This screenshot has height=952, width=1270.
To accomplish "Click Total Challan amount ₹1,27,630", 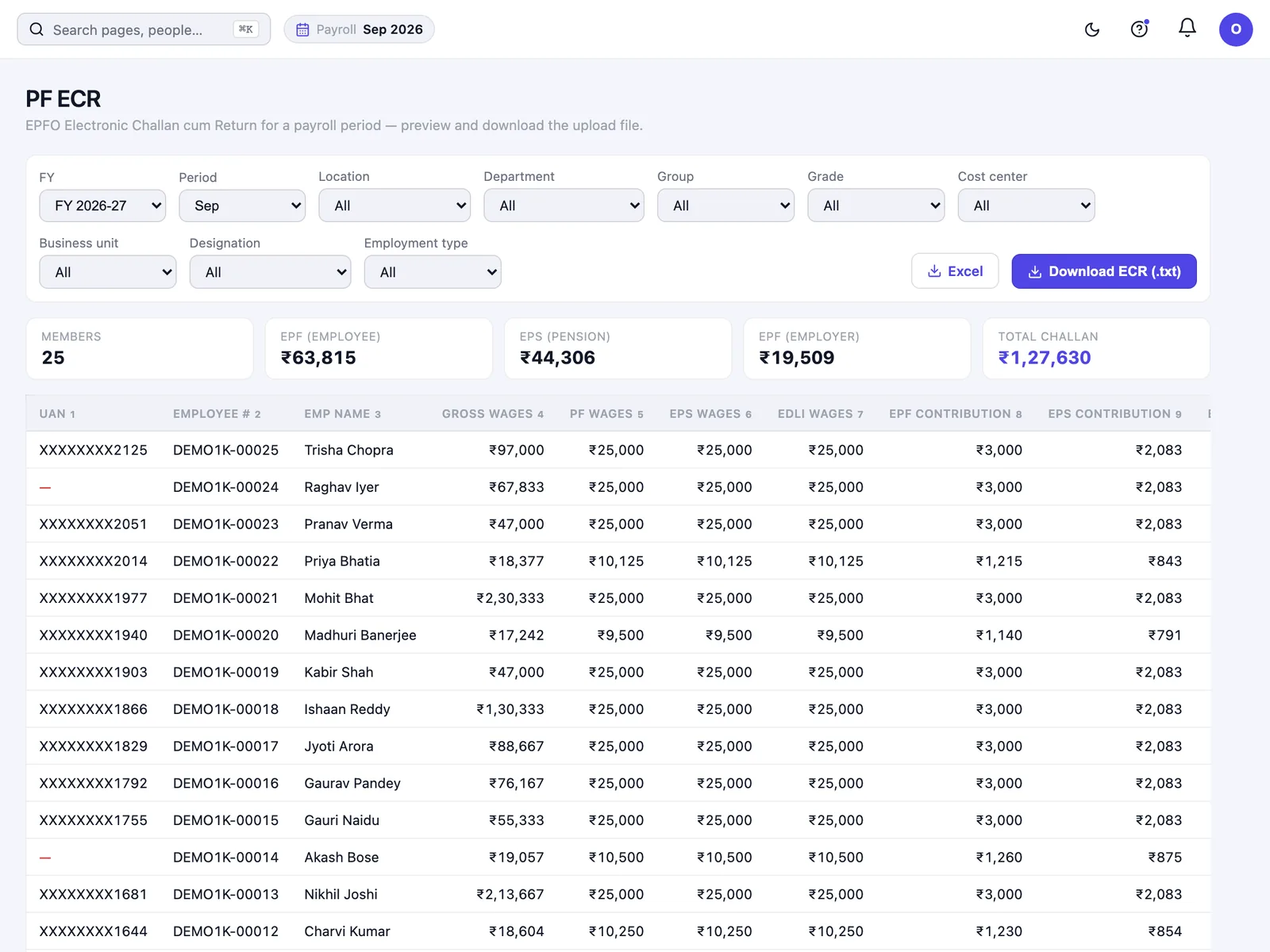I will (x=1045, y=358).
